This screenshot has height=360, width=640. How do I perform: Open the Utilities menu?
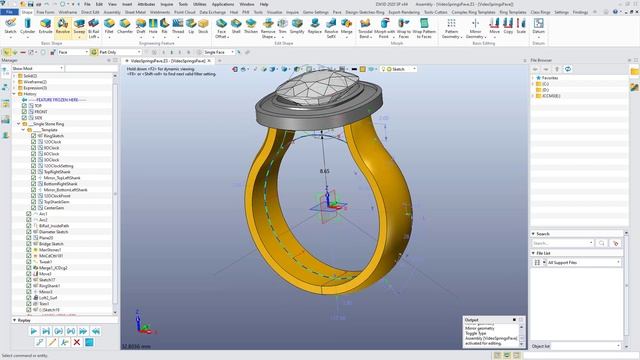click(x=200, y=4)
